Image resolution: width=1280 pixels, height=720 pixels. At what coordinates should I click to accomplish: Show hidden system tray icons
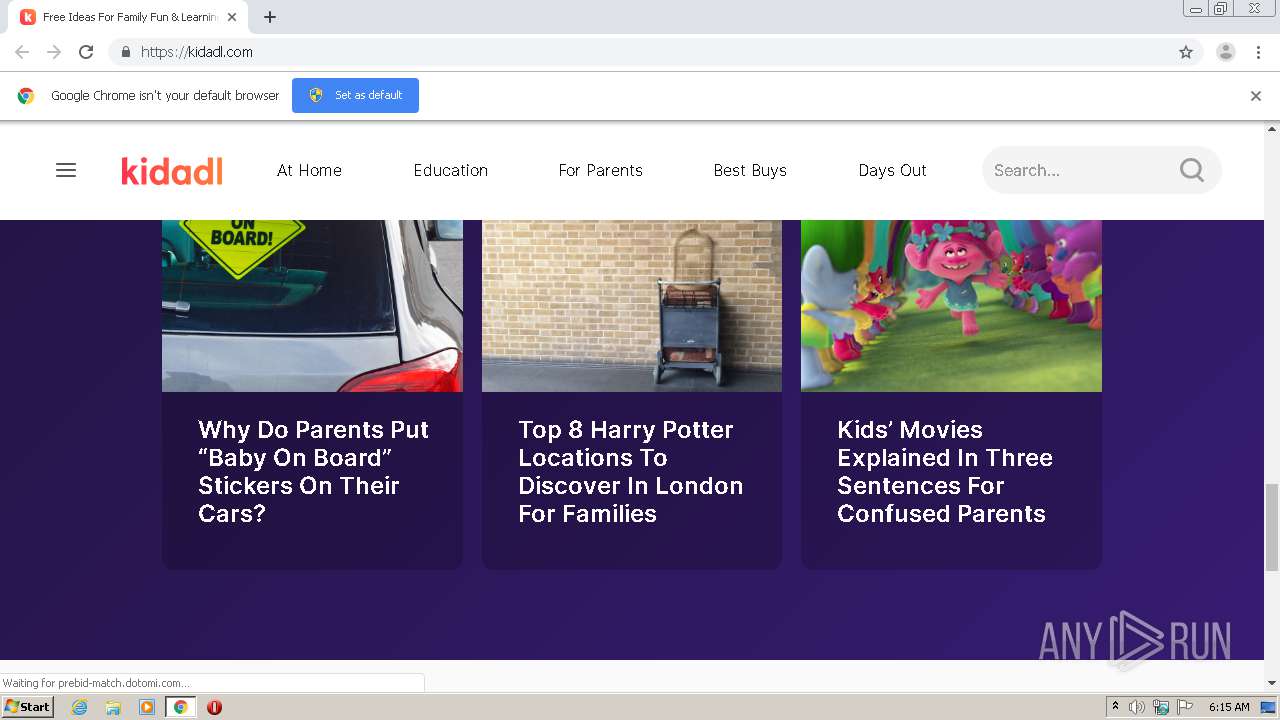1115,707
